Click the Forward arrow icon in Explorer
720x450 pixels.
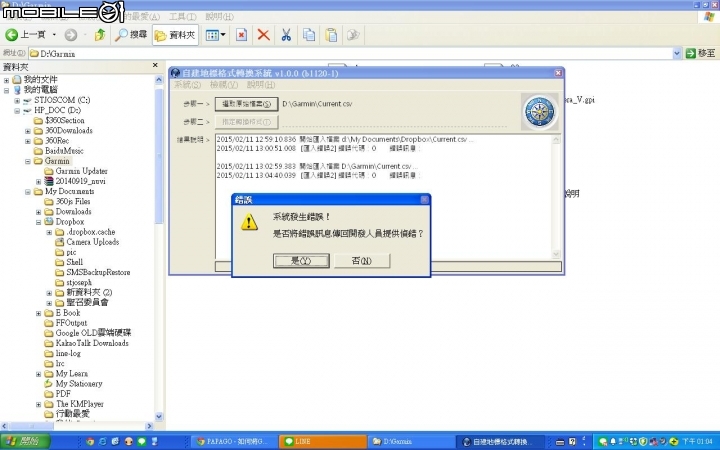pyautogui.click(x=70, y=35)
